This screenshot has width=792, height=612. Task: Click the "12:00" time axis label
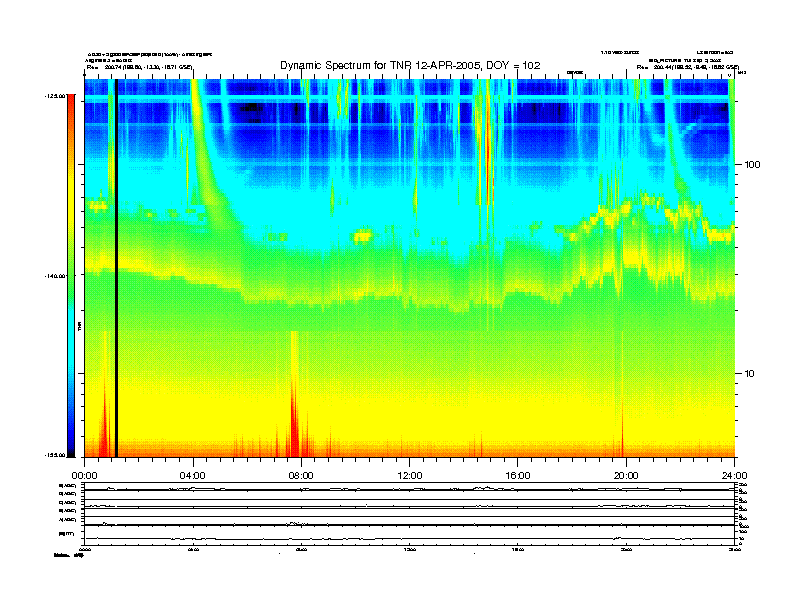coord(410,476)
